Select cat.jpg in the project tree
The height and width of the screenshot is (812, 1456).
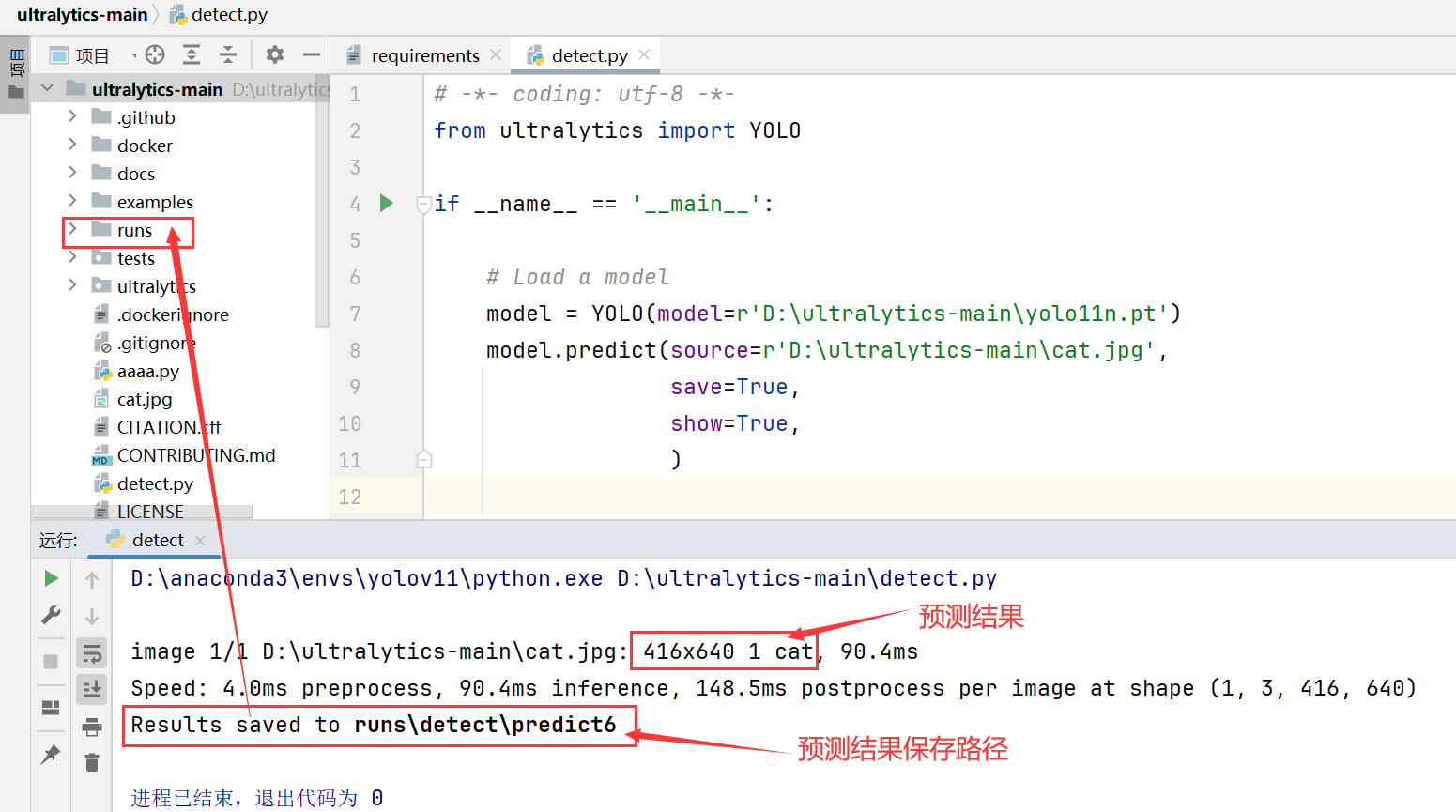coord(143,399)
